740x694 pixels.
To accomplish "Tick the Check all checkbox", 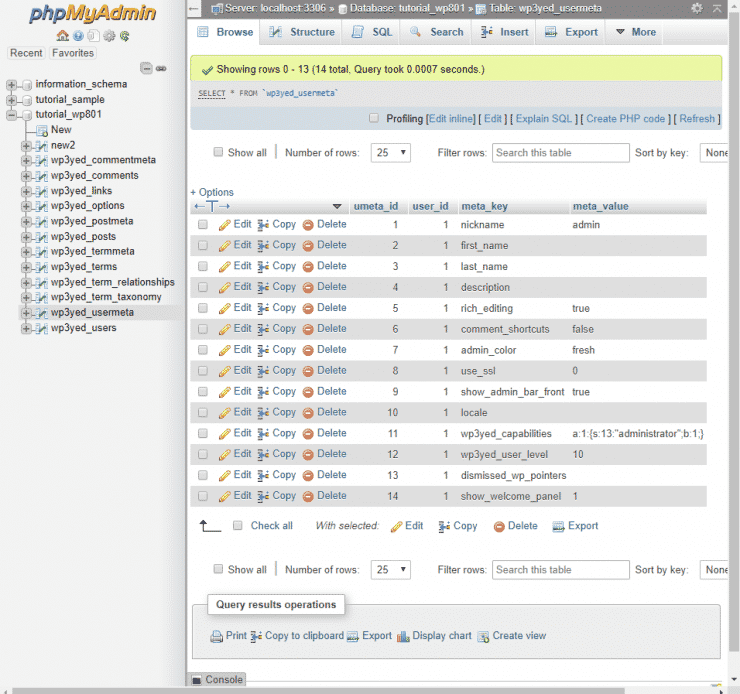I will [238, 526].
